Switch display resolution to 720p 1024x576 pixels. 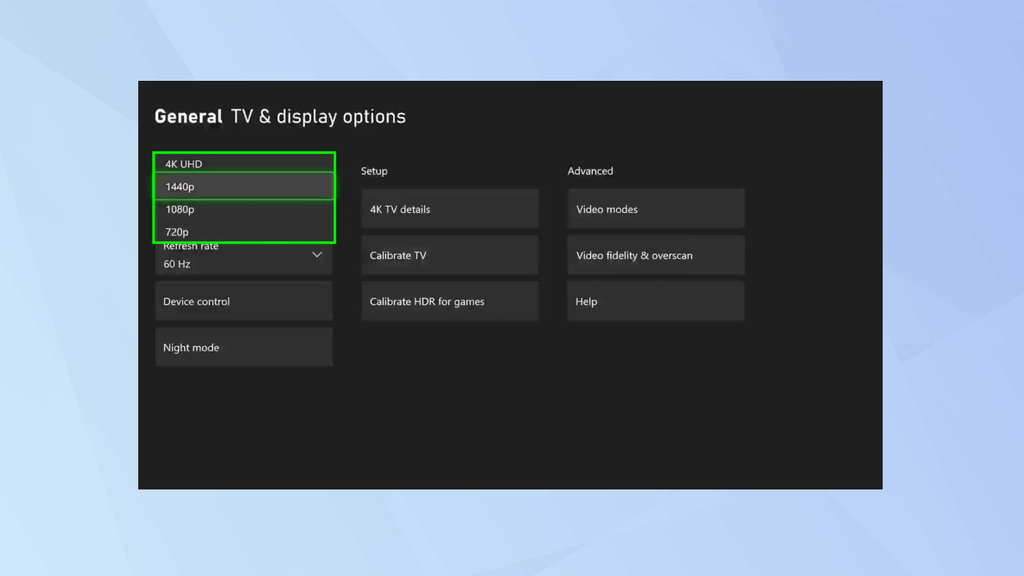244,231
